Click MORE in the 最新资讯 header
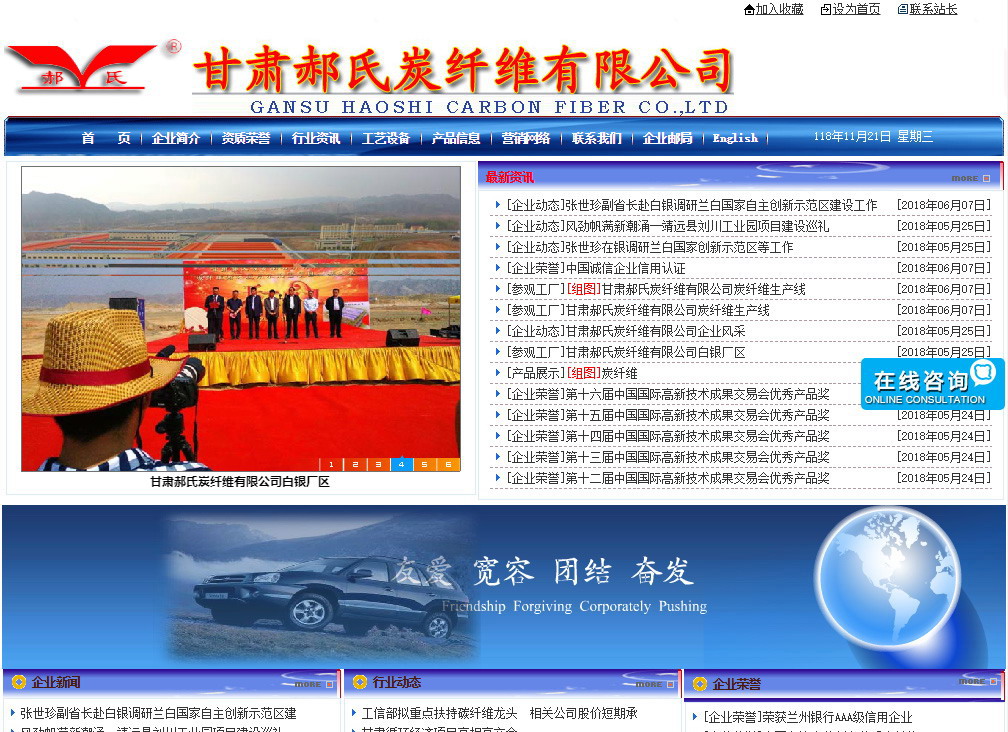 971,178
